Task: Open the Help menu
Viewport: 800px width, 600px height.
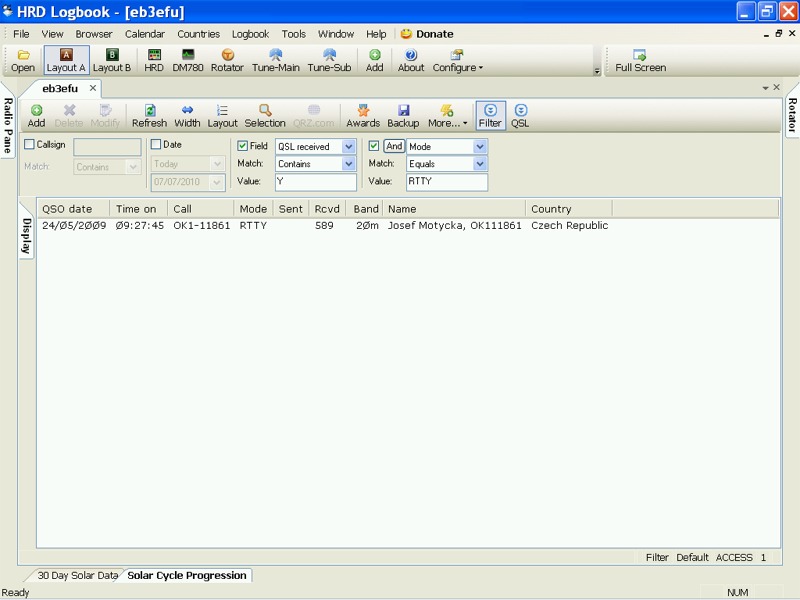Action: 376,34
